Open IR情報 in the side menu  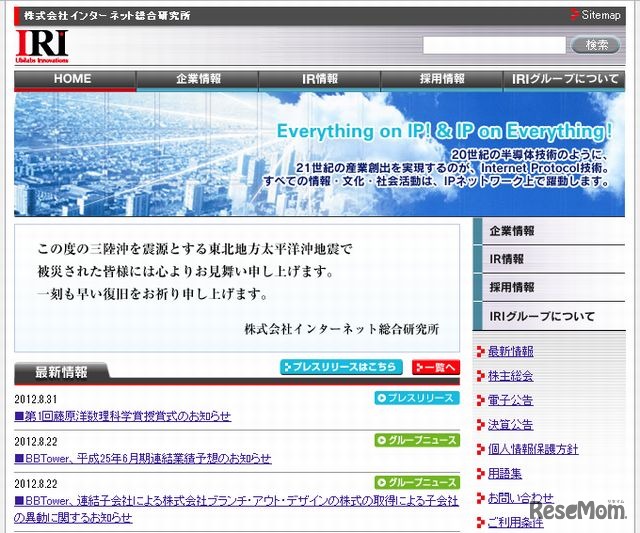pyautogui.click(x=549, y=260)
